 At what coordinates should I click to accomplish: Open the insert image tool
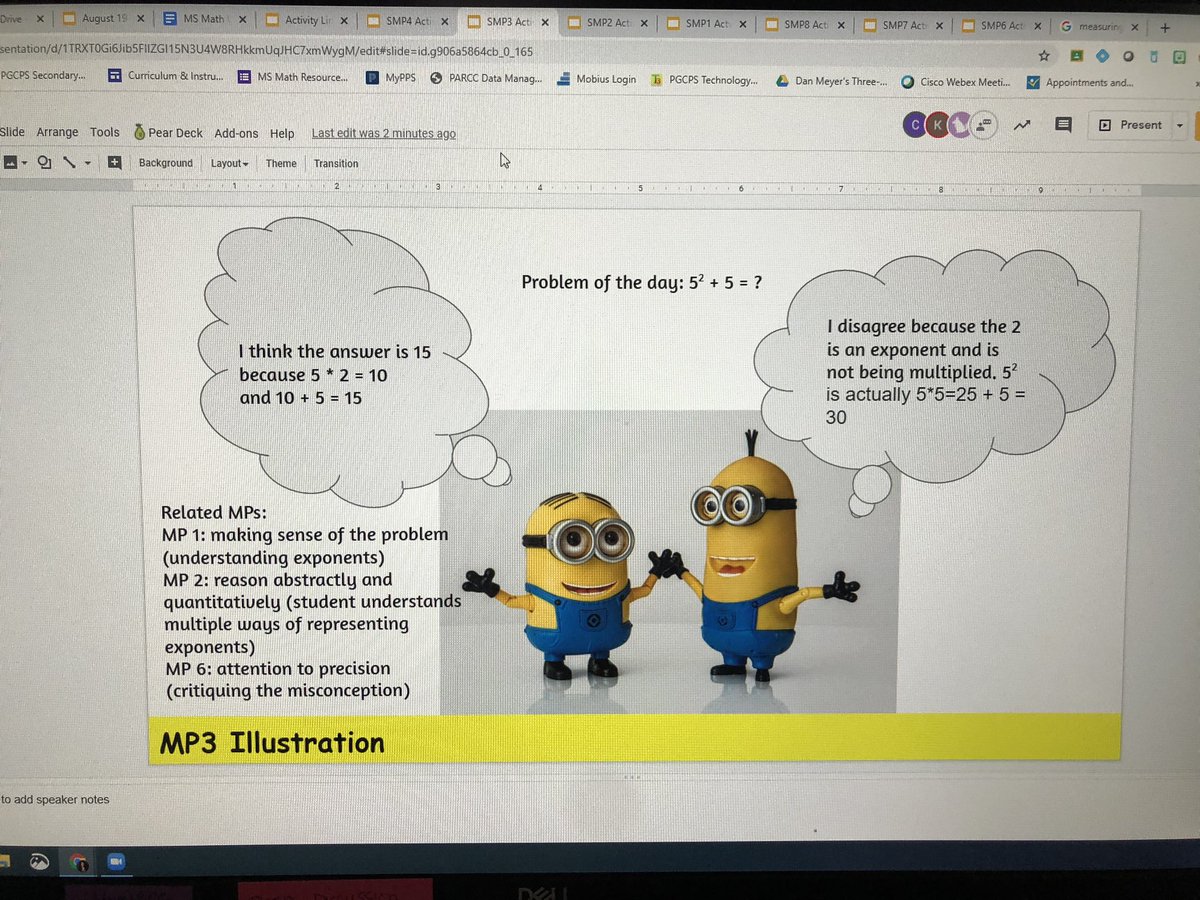9,162
